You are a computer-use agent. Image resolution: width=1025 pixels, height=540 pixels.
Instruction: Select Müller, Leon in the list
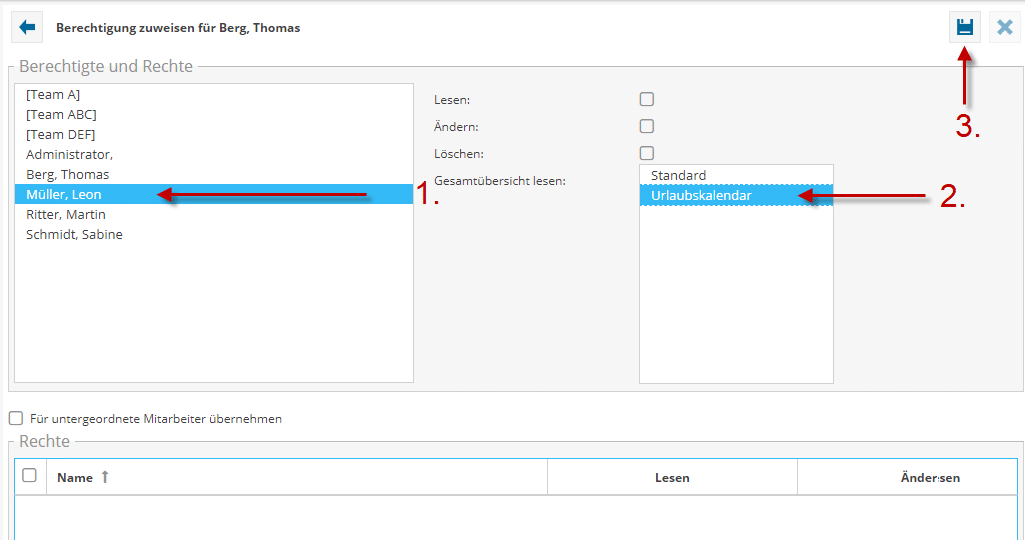[x=64, y=195]
